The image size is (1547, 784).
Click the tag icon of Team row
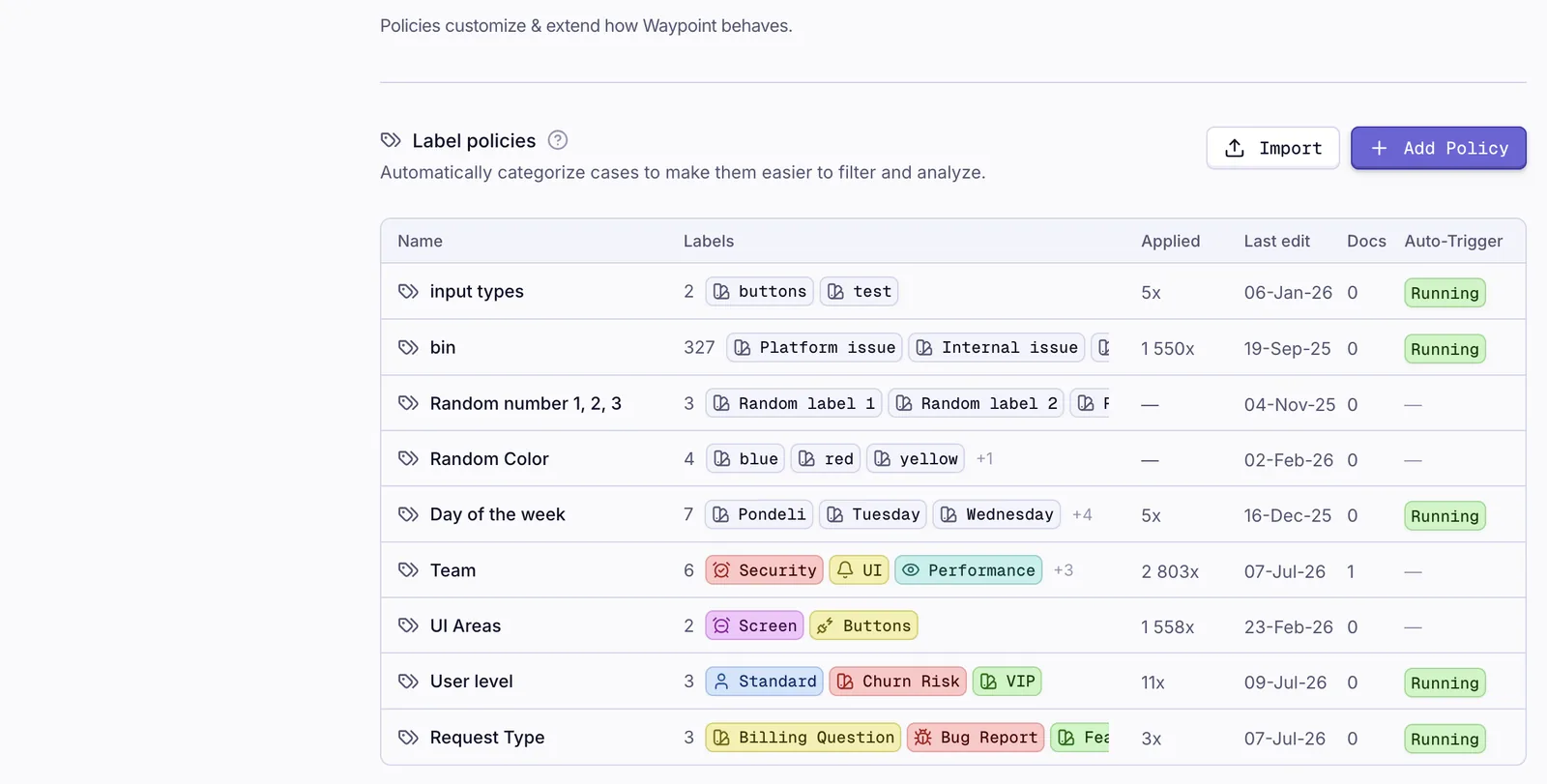(x=408, y=570)
